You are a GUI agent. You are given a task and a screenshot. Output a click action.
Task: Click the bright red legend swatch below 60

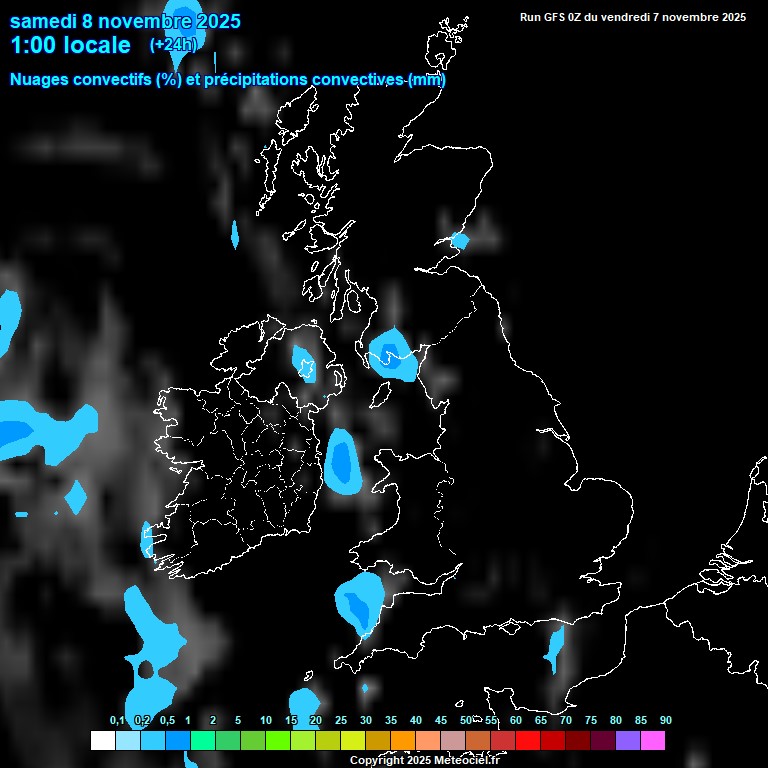point(528,741)
